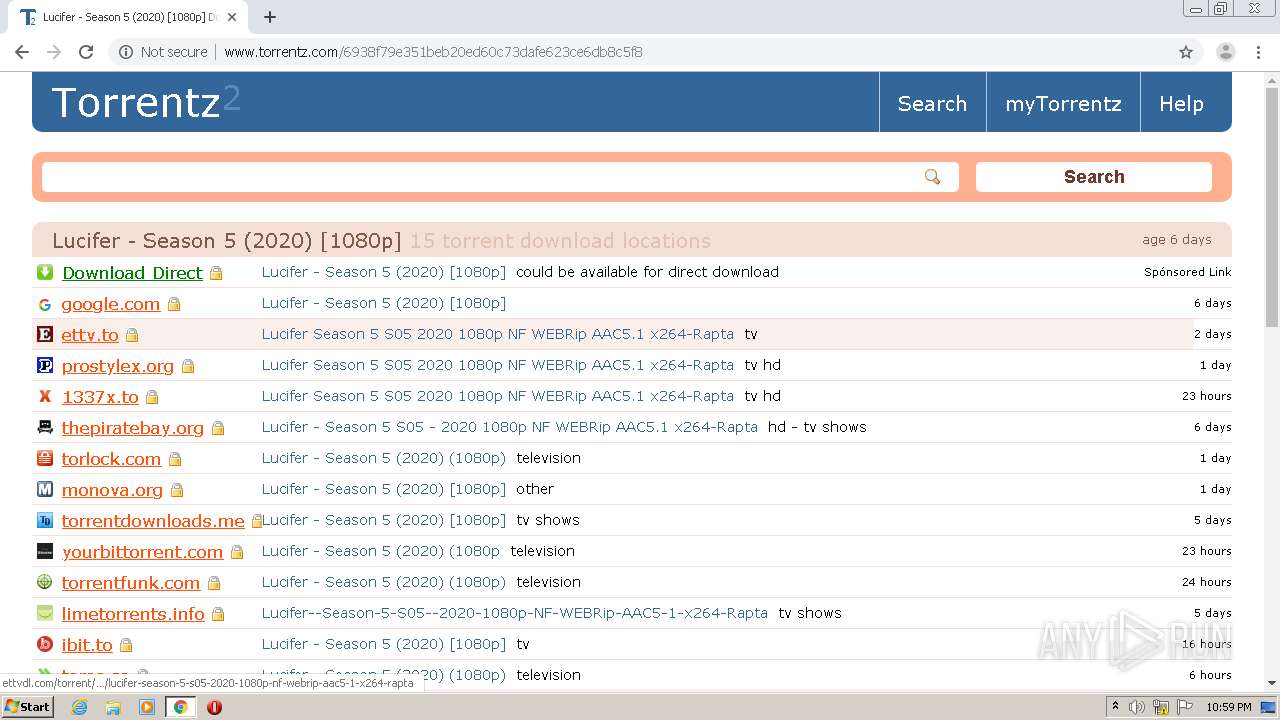Click the taskbar clock showing 10:59 PM
Screen dimensions: 1280x720
click(1229, 707)
